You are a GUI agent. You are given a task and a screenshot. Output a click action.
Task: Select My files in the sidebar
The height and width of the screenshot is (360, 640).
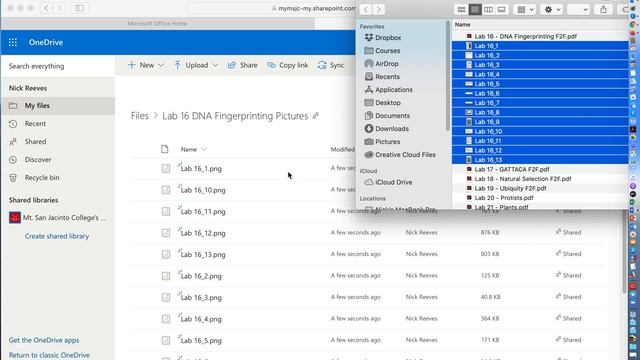pos(58,106)
